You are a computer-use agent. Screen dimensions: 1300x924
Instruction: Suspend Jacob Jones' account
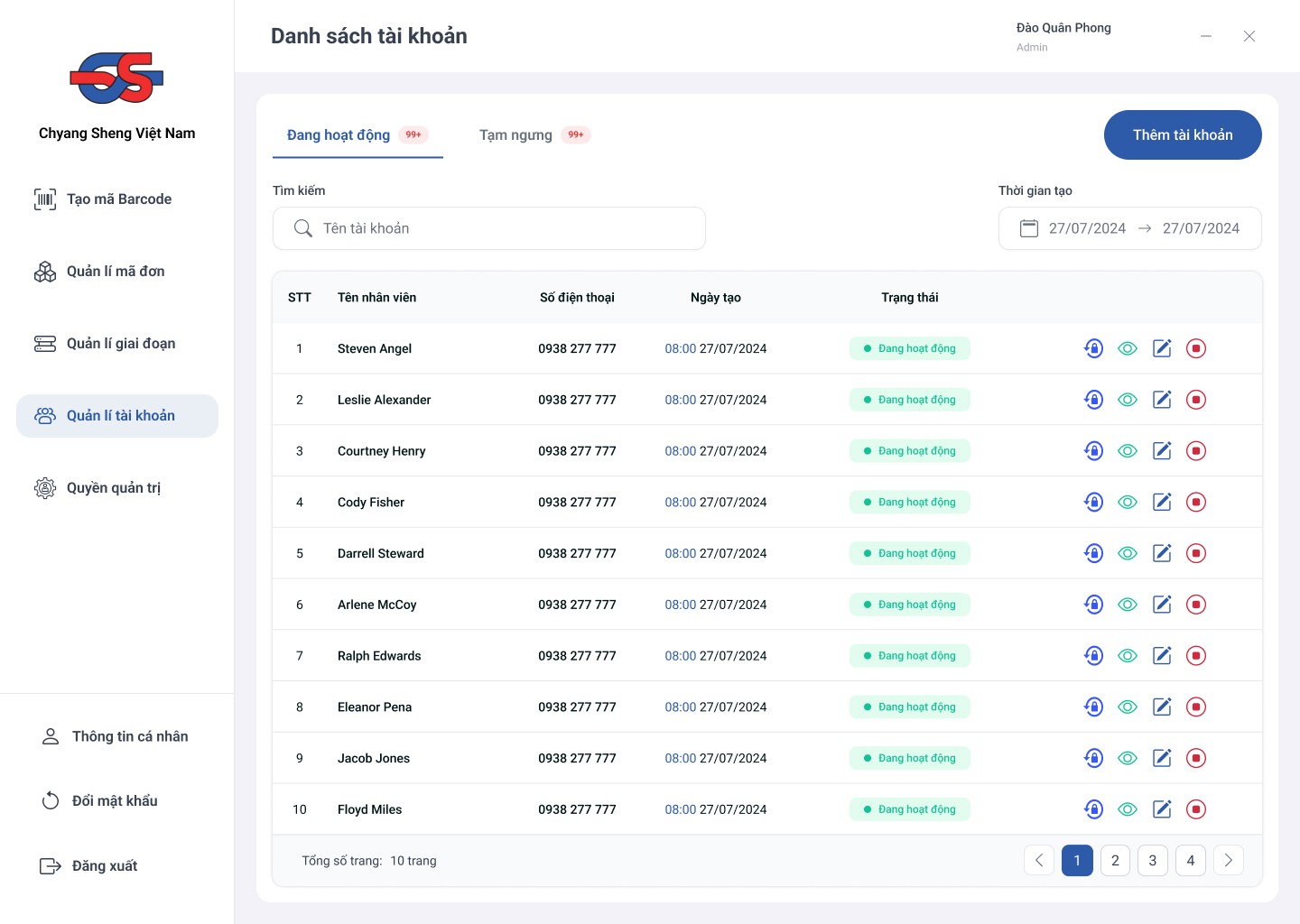point(1196,758)
